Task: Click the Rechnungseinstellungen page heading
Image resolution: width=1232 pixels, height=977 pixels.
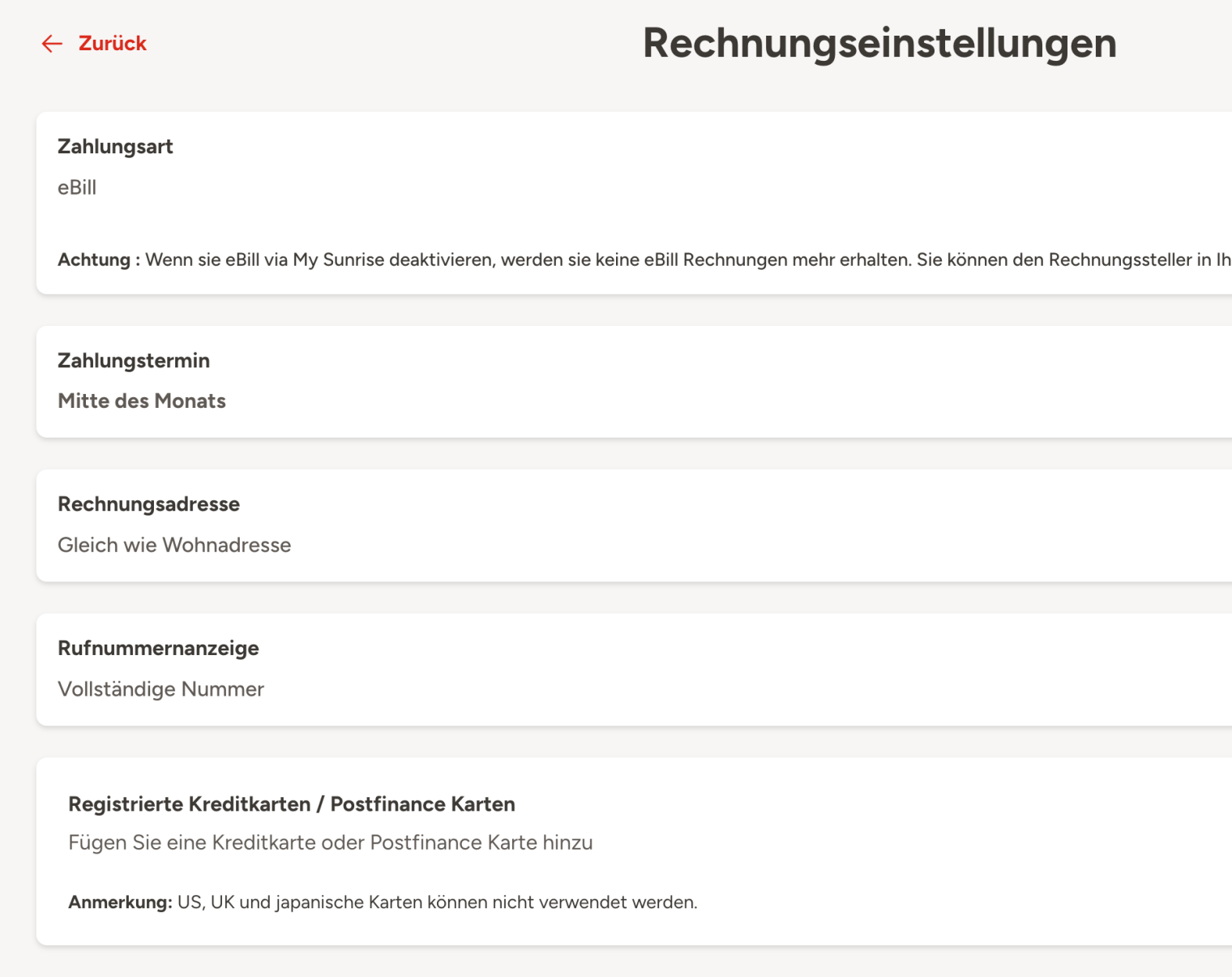Action: coord(879,43)
